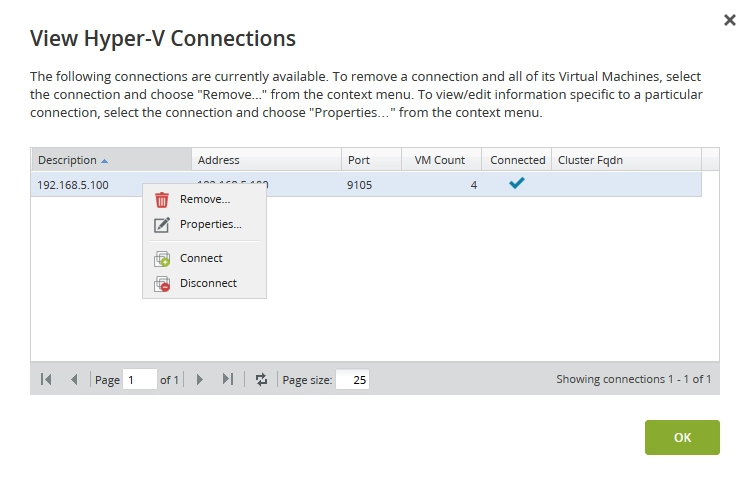Choose Properties... from the context menu
Screen dimensions: 750x480
[x=205, y=224]
